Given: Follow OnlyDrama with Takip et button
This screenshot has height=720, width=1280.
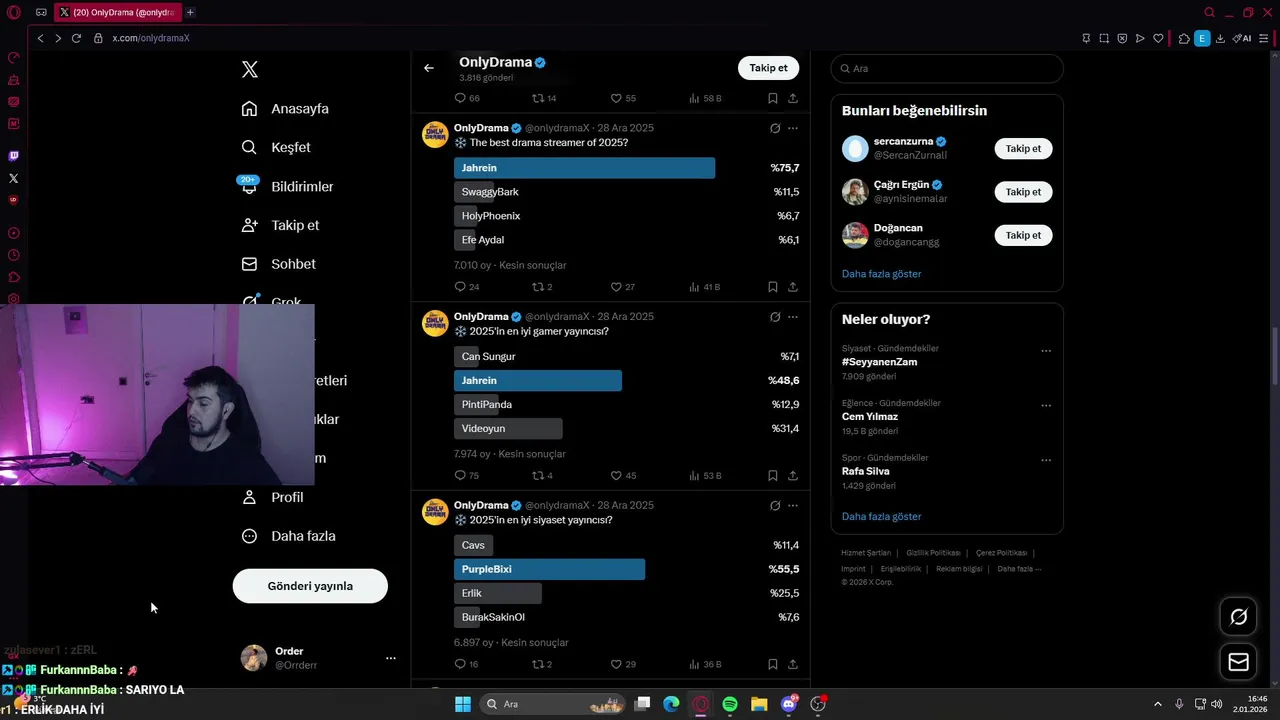Looking at the screenshot, I should (x=769, y=68).
